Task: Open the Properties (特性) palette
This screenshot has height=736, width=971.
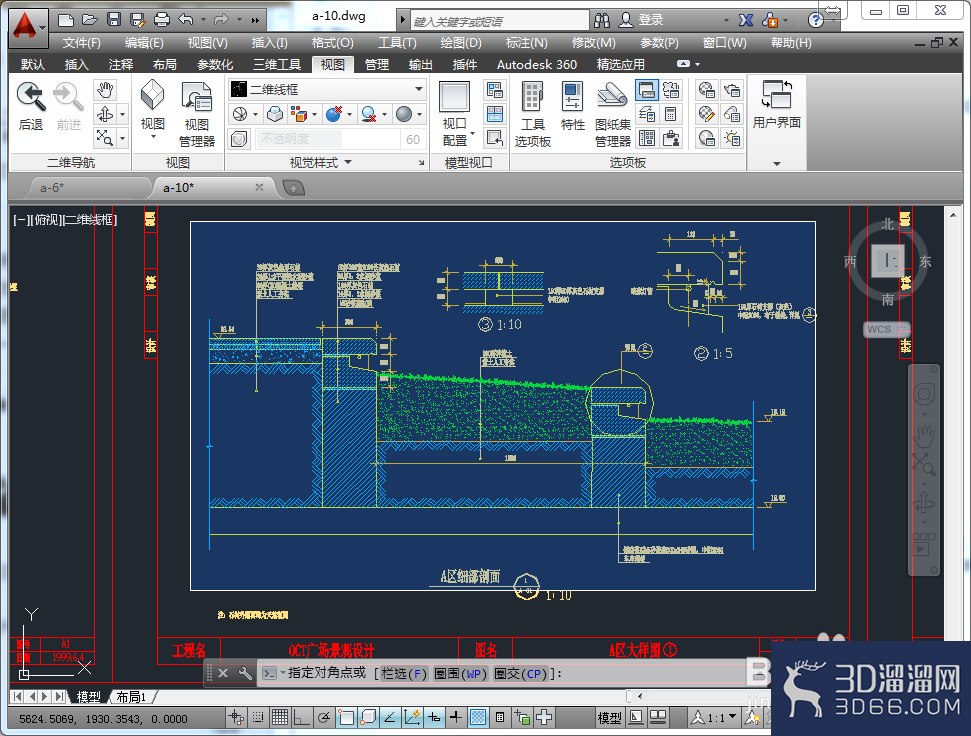Action: pyautogui.click(x=572, y=106)
